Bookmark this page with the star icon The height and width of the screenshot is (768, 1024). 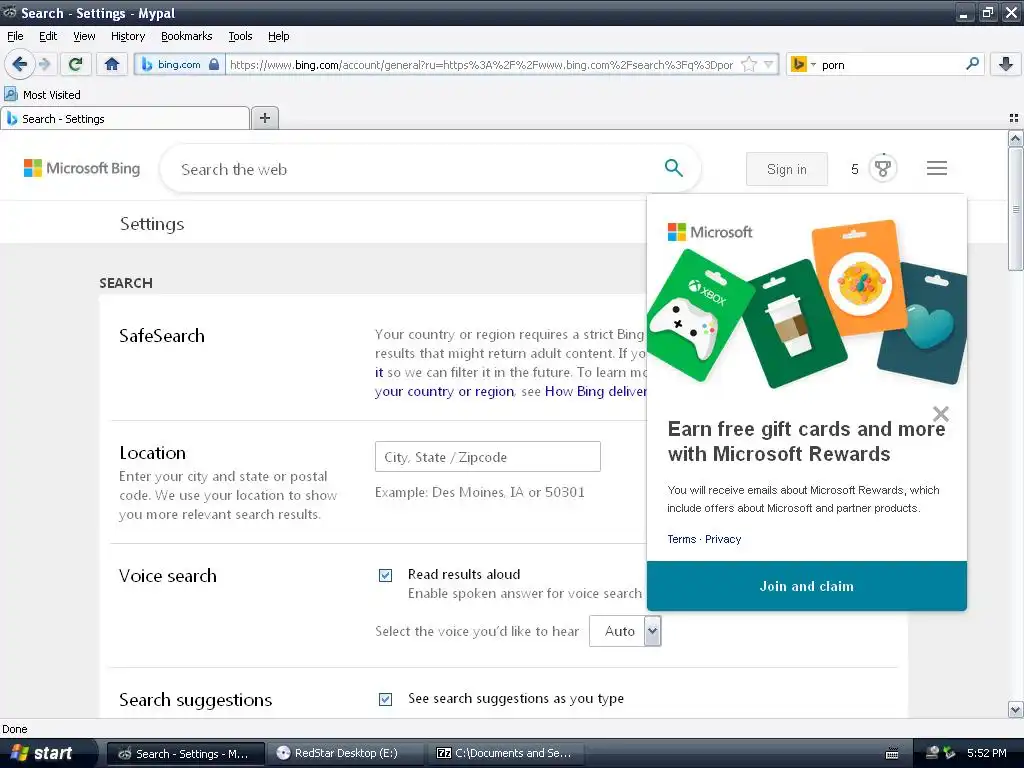(x=749, y=64)
